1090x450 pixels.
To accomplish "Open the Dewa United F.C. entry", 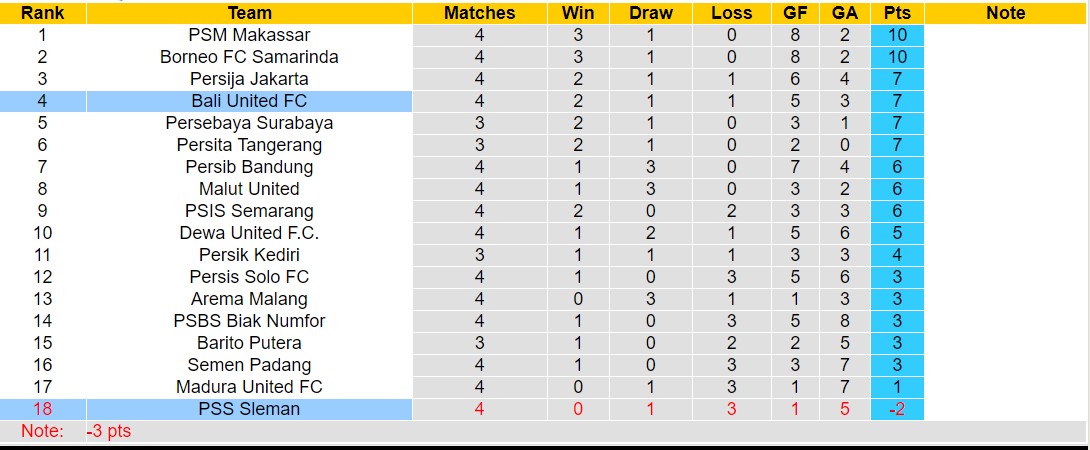I will [x=249, y=233].
